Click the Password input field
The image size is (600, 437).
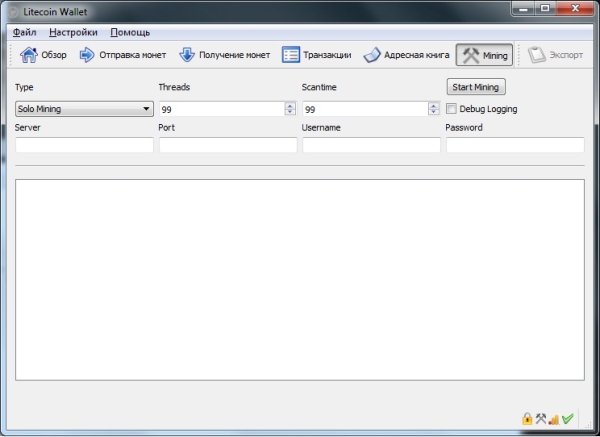pos(515,145)
